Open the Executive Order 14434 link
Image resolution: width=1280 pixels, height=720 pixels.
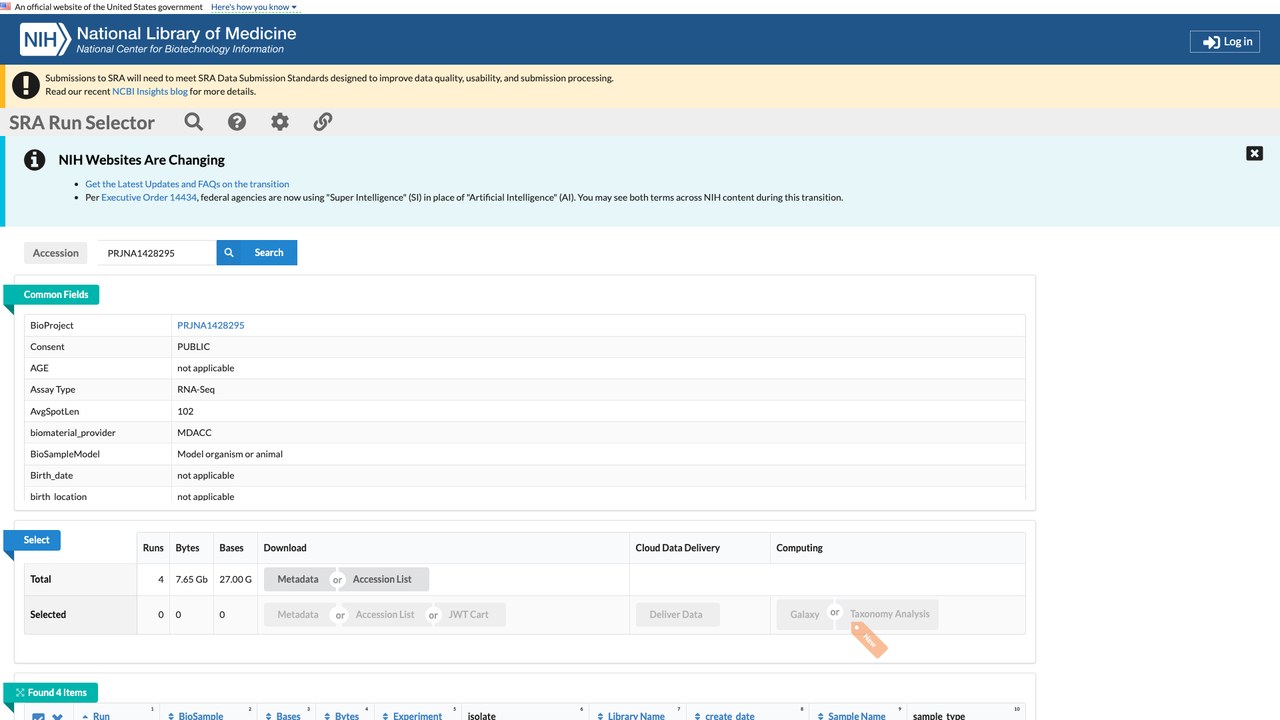tap(149, 197)
